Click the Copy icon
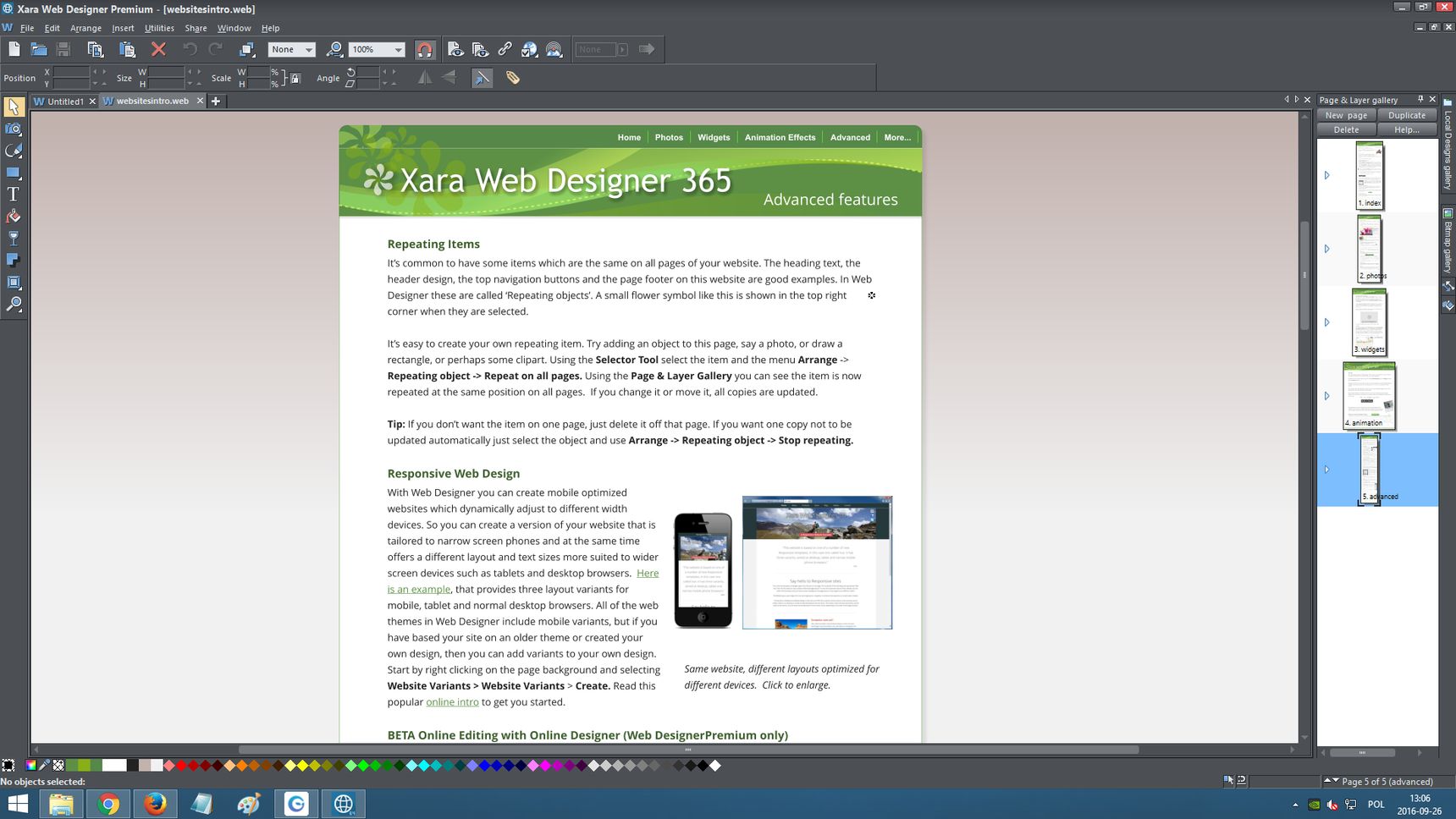1456x819 pixels. (95, 50)
